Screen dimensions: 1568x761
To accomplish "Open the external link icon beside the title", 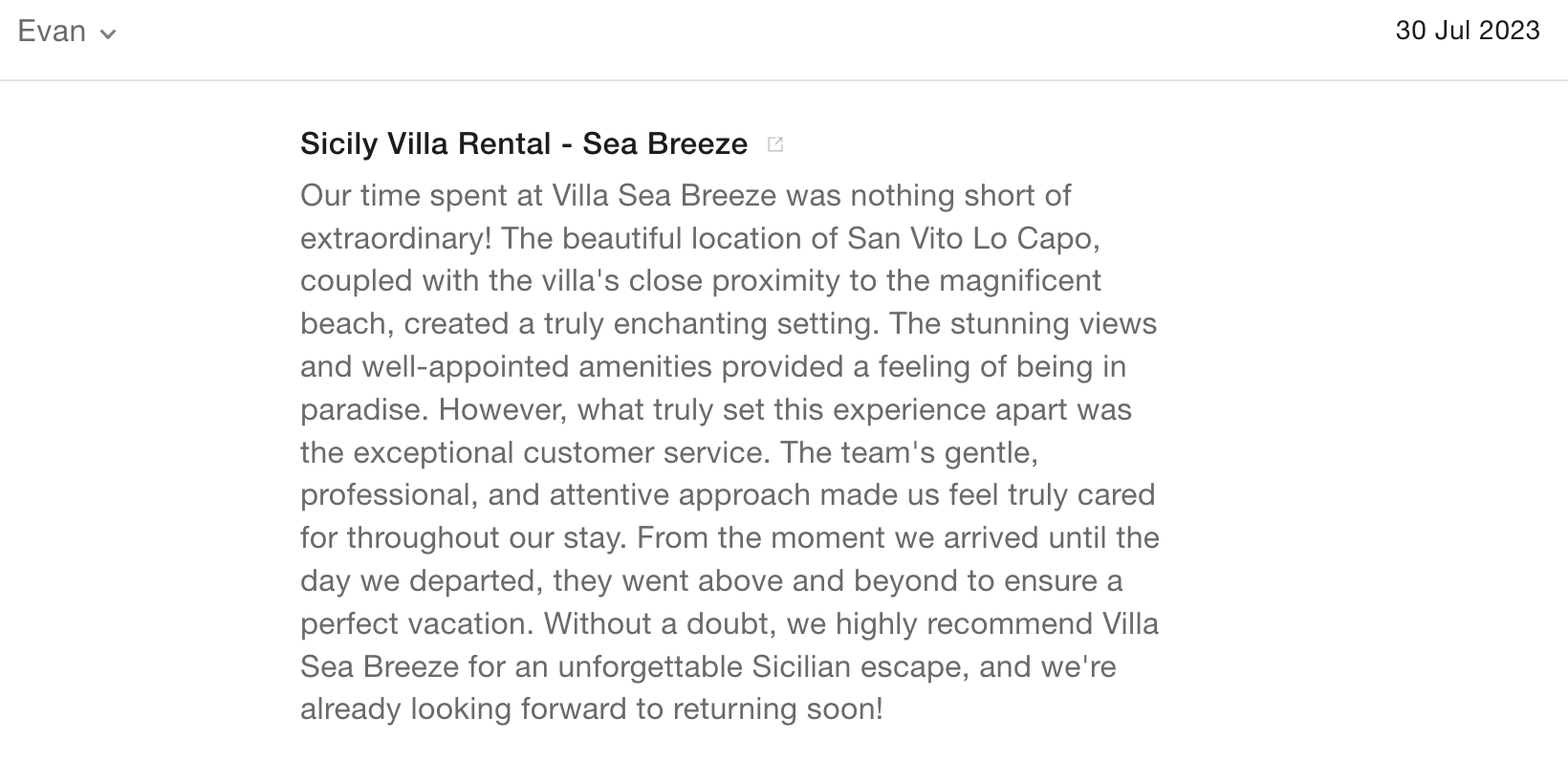I will (775, 144).
